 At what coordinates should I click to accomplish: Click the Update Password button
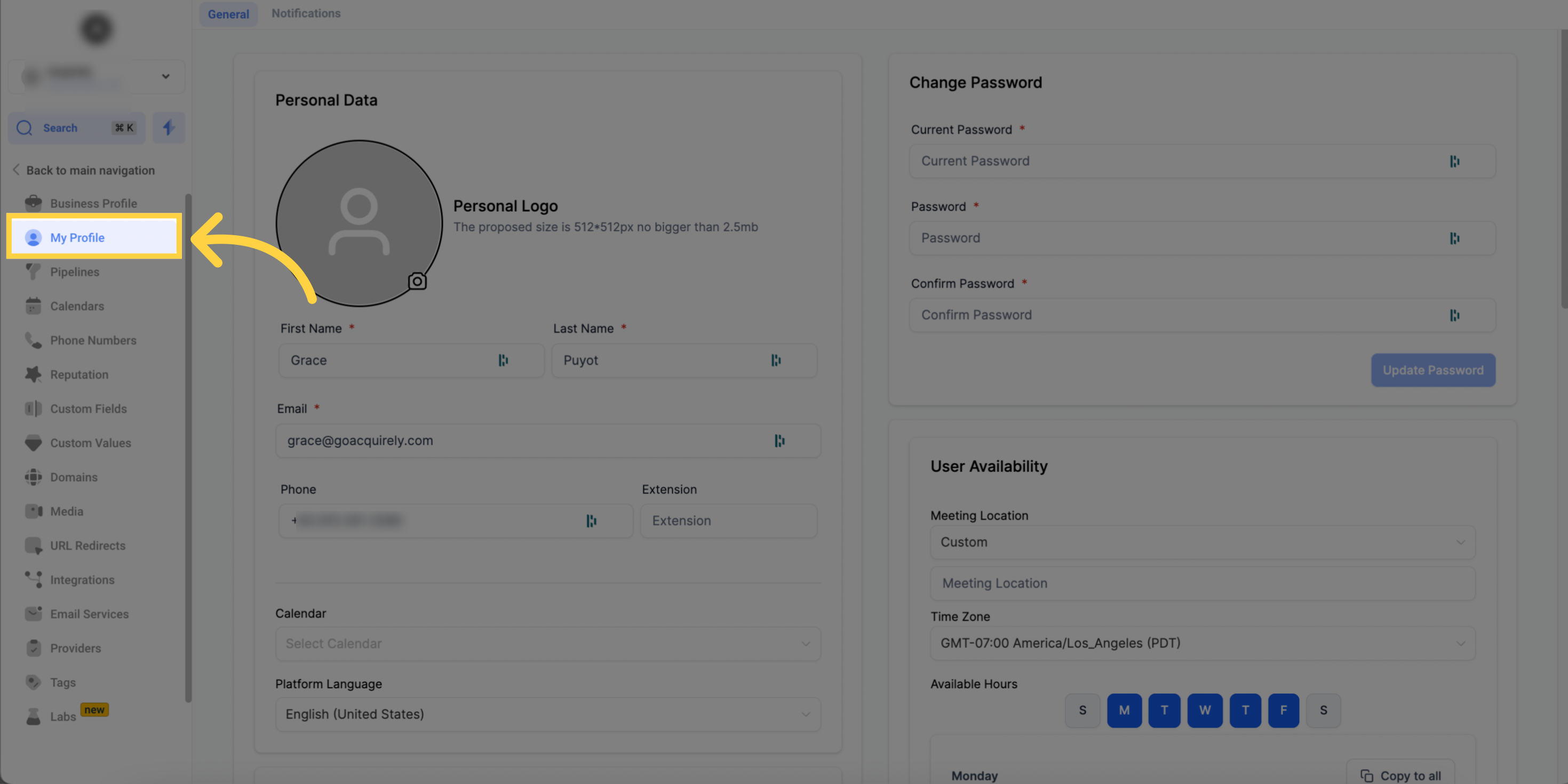(x=1433, y=370)
